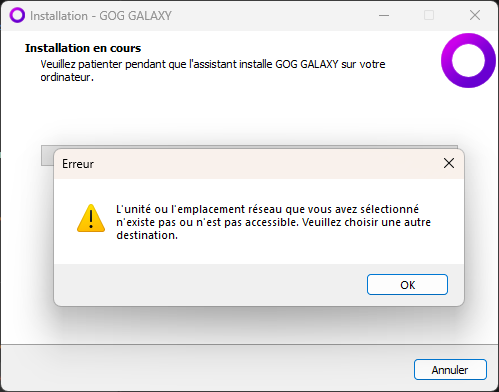Screen dimensions: 499x392
Task: Click the empty Erreur dialog title bar
Action: tap(267, 164)
